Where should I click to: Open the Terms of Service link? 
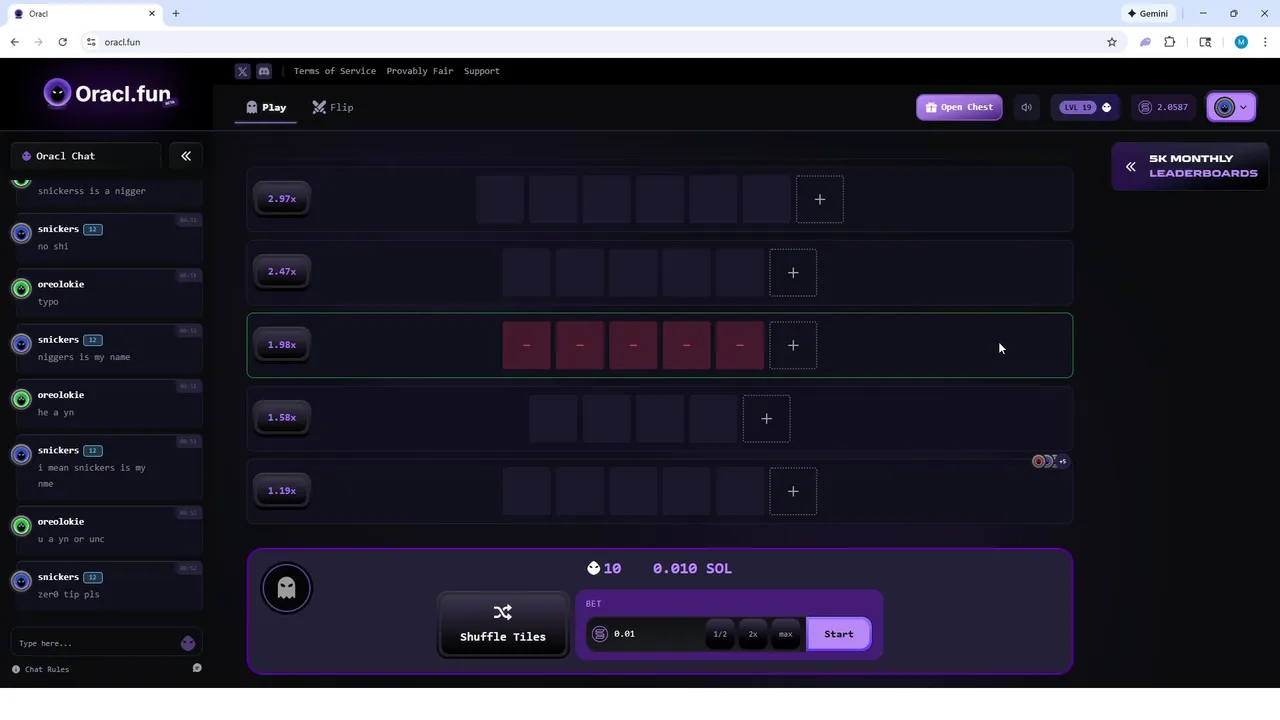click(335, 71)
